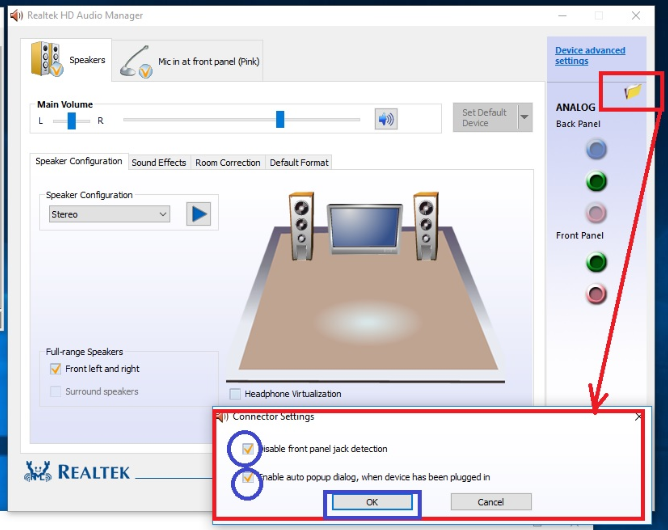Enable Headphone Virtualization checkbox
668x530 pixels.
coord(235,394)
